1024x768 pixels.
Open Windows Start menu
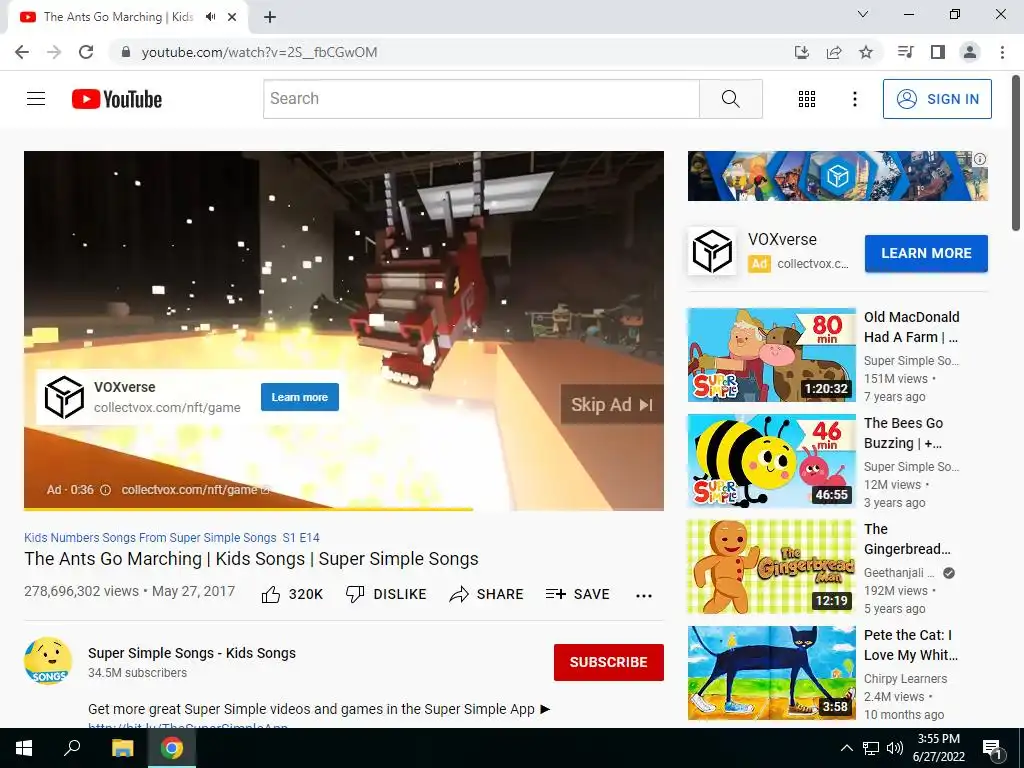coord(24,748)
